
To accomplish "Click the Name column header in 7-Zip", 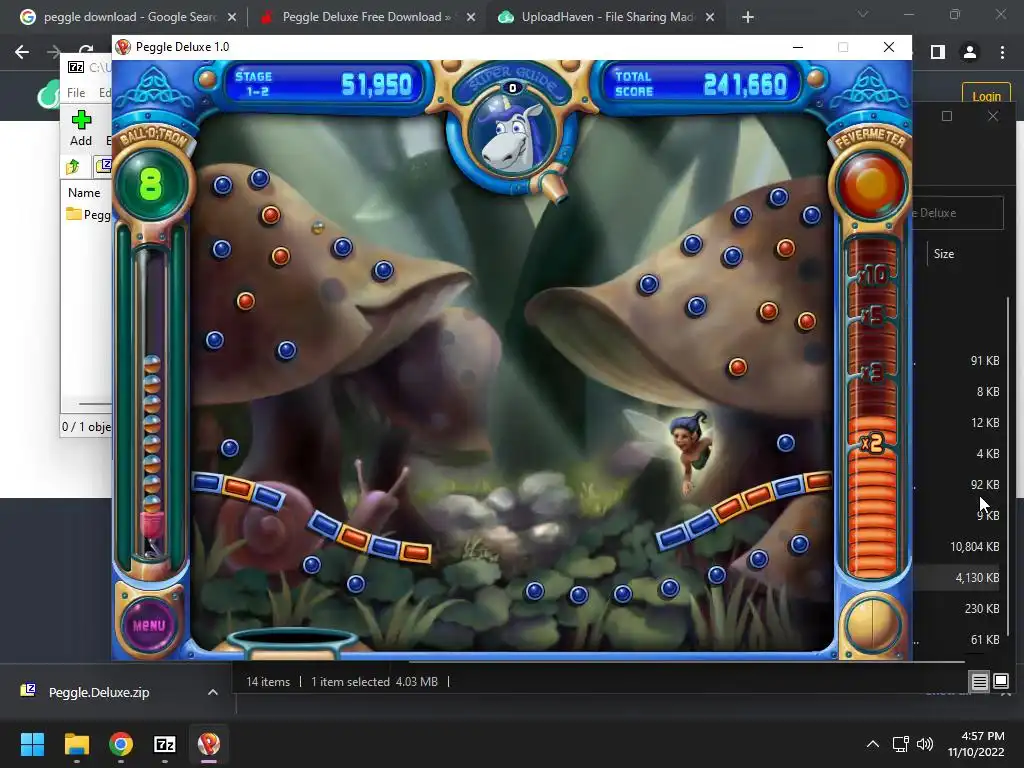I will click(x=84, y=193).
